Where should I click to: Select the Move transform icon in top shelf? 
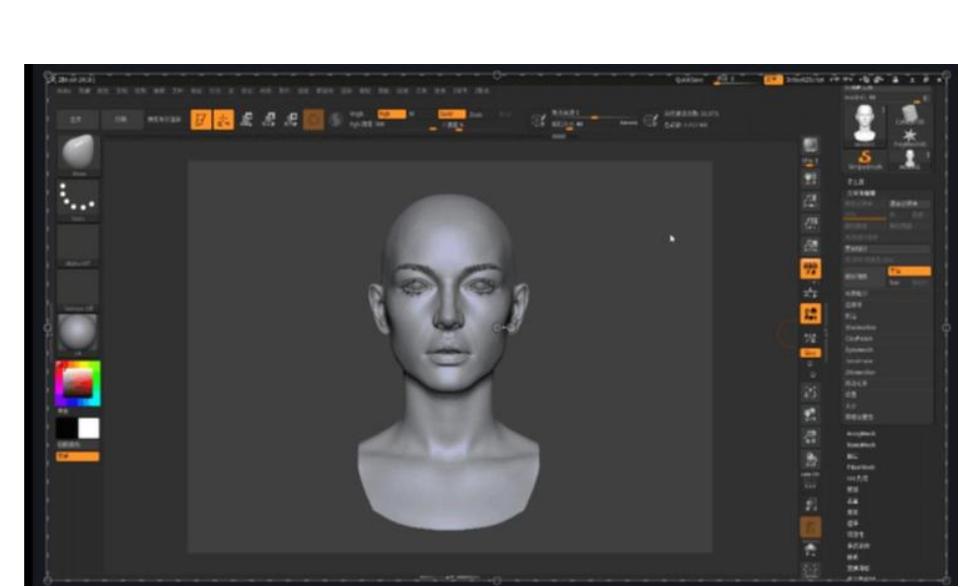[246, 119]
